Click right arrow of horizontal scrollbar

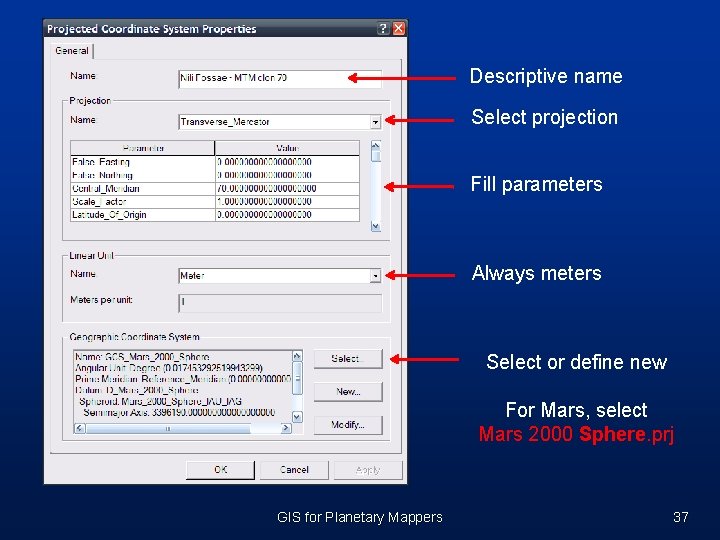coord(286,428)
